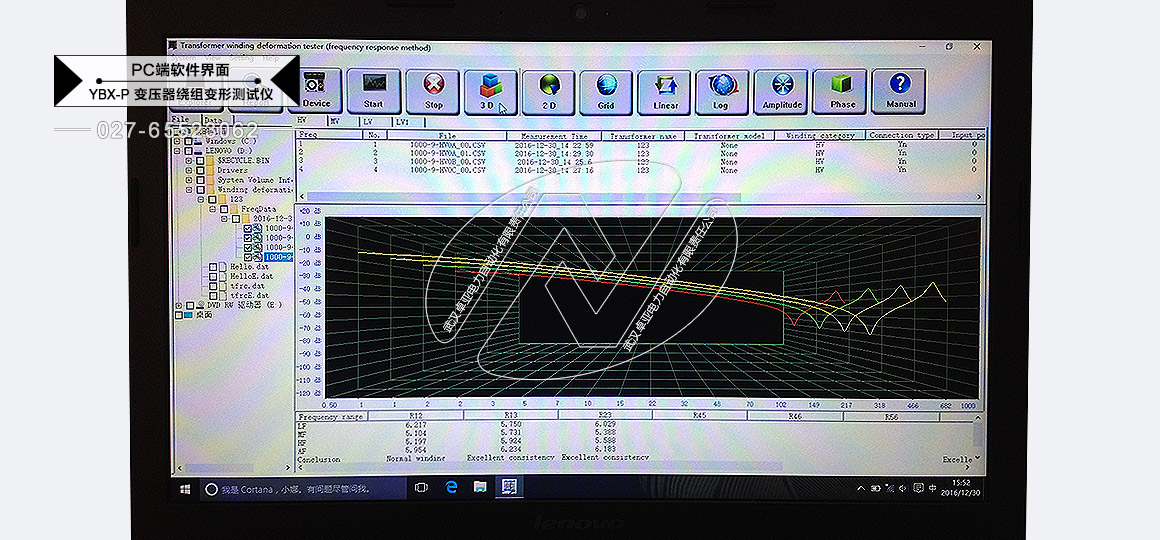Select the Linear scale icon

pyautogui.click(x=664, y=91)
